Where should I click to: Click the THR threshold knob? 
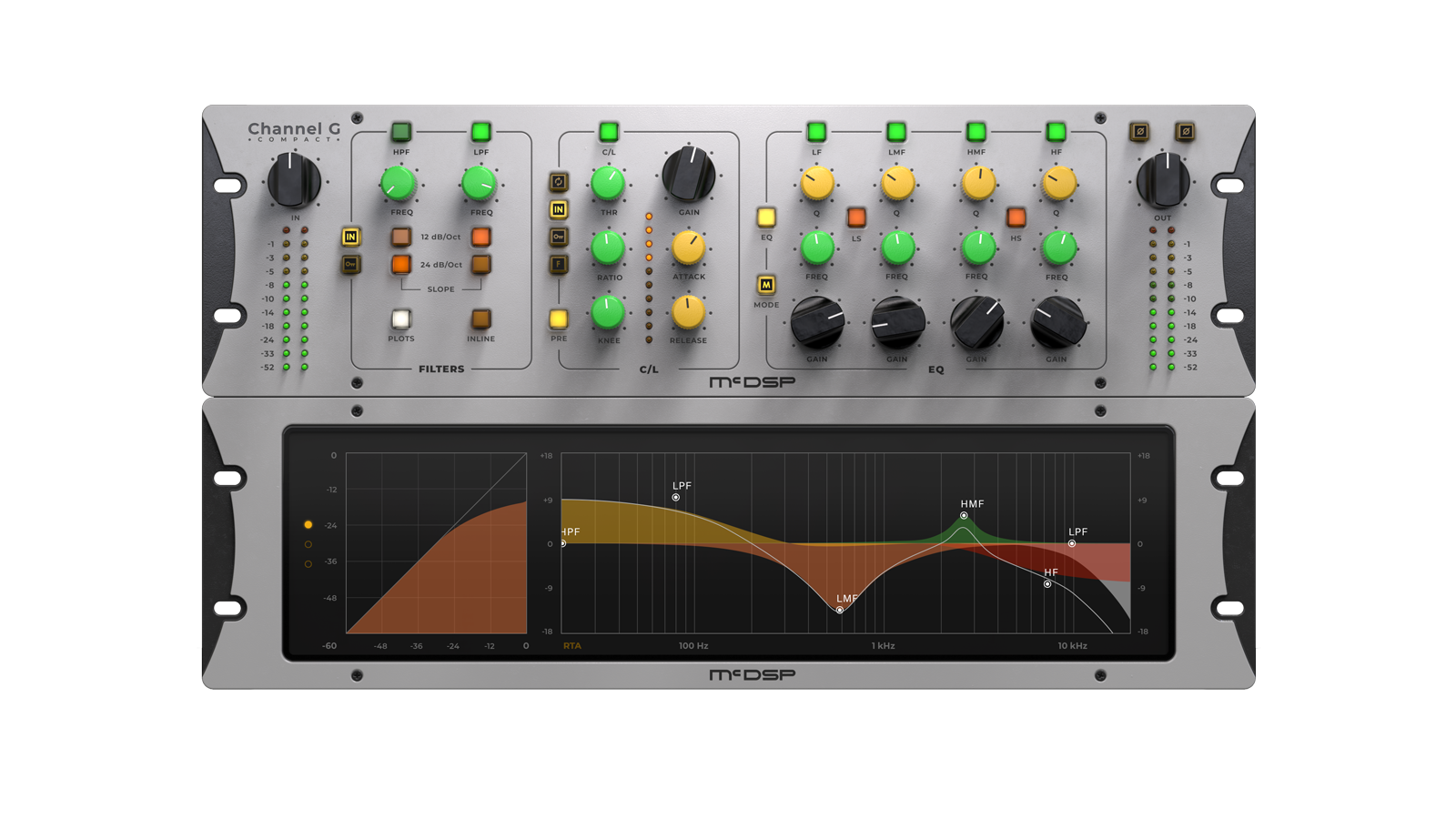click(x=608, y=185)
